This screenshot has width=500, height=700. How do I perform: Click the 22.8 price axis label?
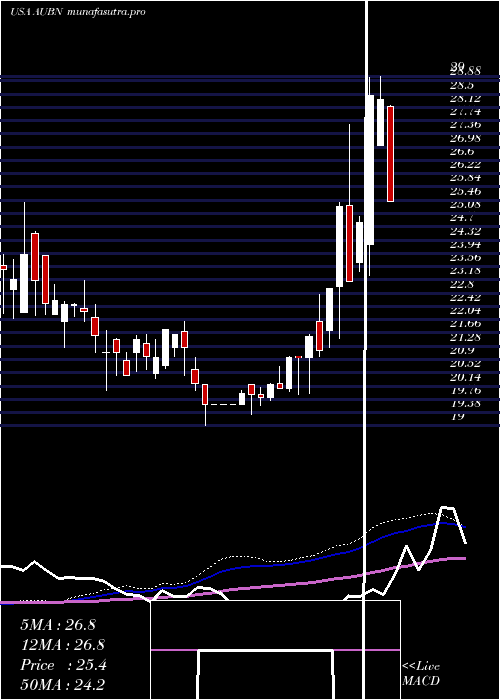tap(462, 284)
